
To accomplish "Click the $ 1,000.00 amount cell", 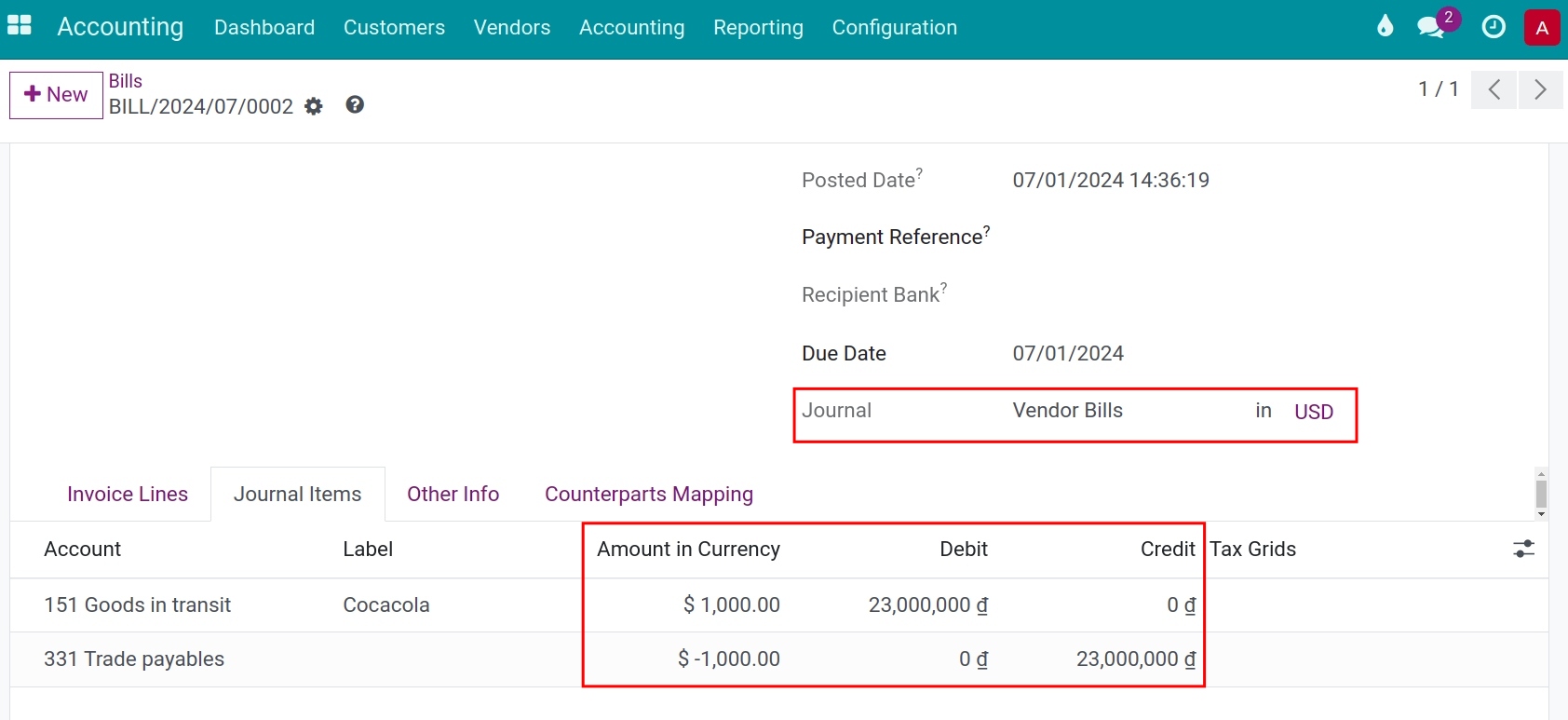I will coord(732,605).
